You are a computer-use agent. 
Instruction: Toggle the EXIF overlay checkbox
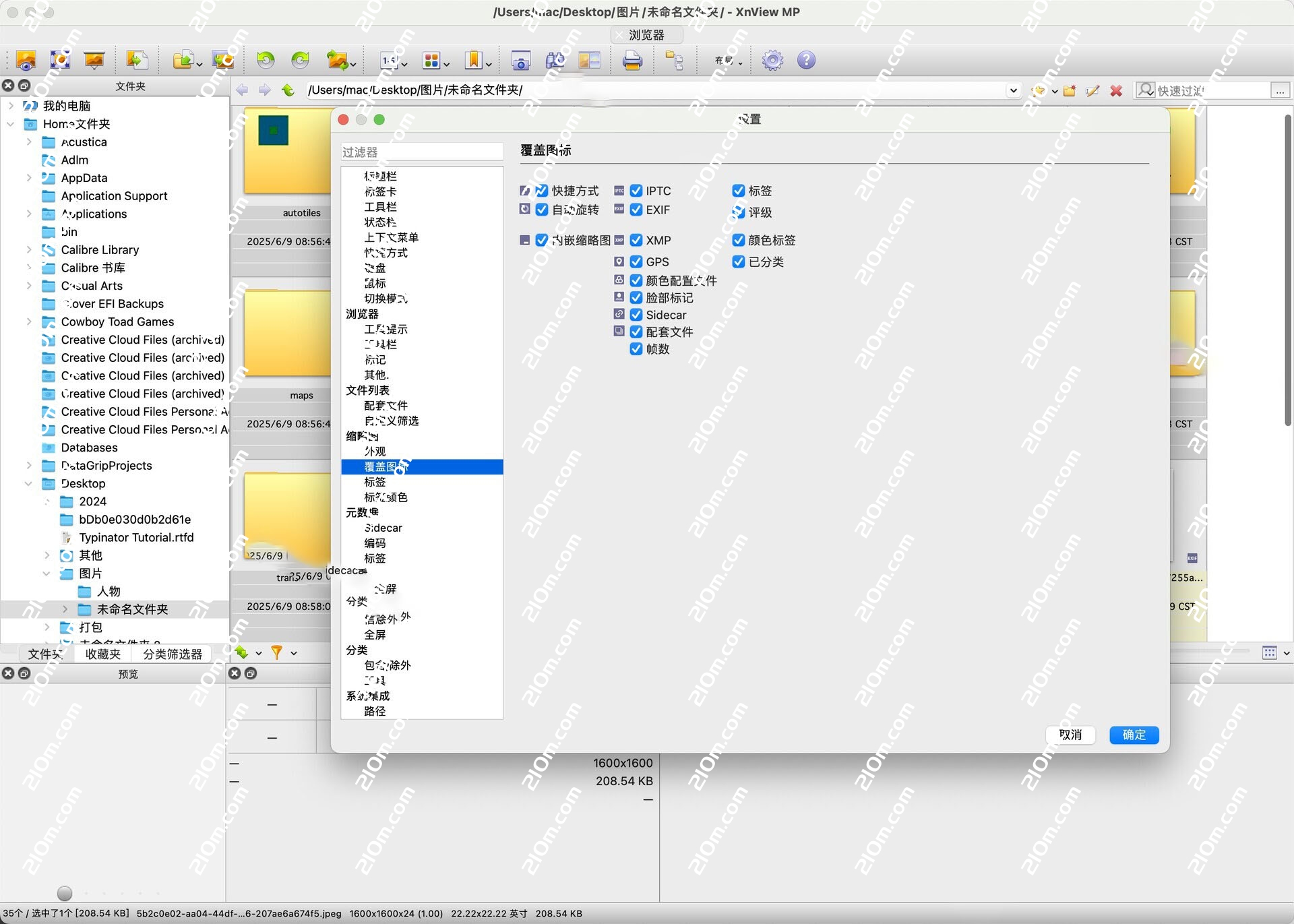(636, 210)
